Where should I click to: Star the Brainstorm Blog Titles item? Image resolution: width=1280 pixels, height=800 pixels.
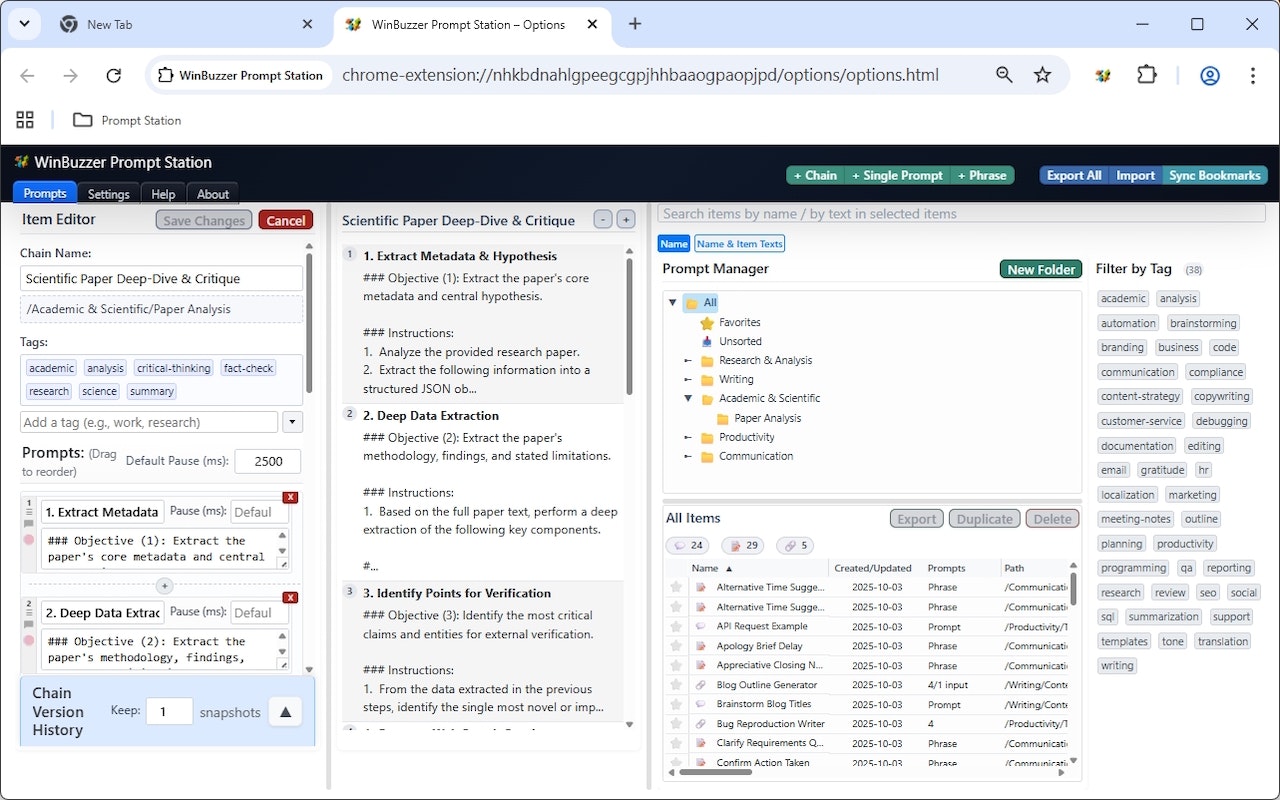pyautogui.click(x=676, y=704)
